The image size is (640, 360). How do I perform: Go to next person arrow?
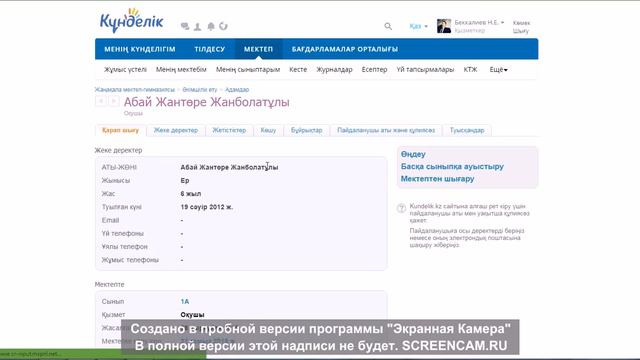point(114,101)
